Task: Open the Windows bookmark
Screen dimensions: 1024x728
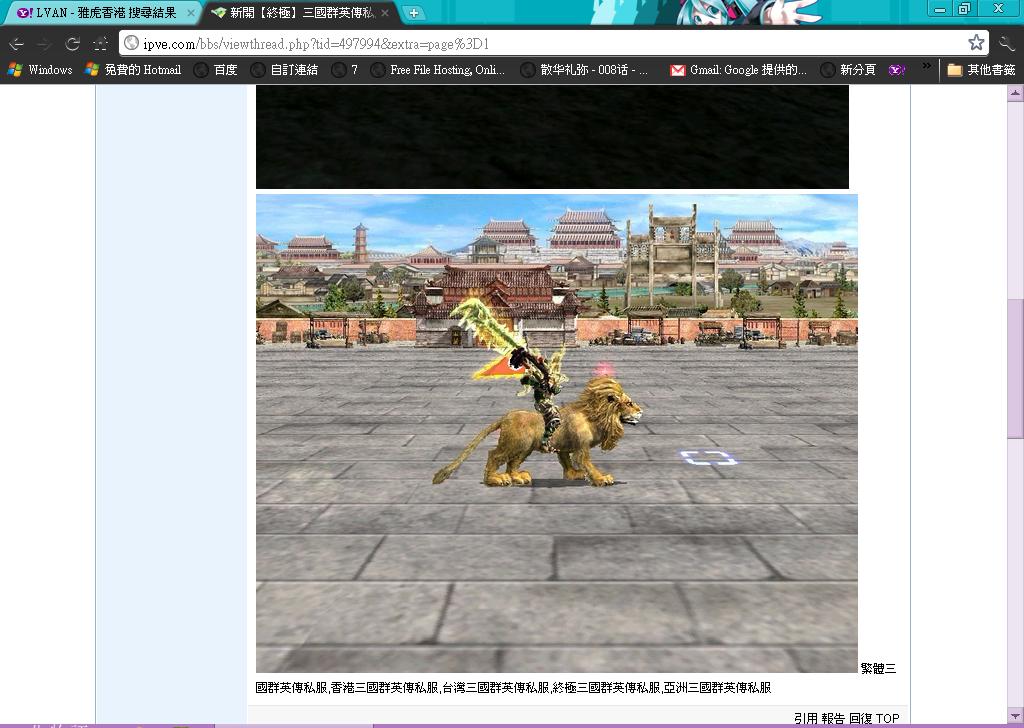Action: (x=40, y=69)
